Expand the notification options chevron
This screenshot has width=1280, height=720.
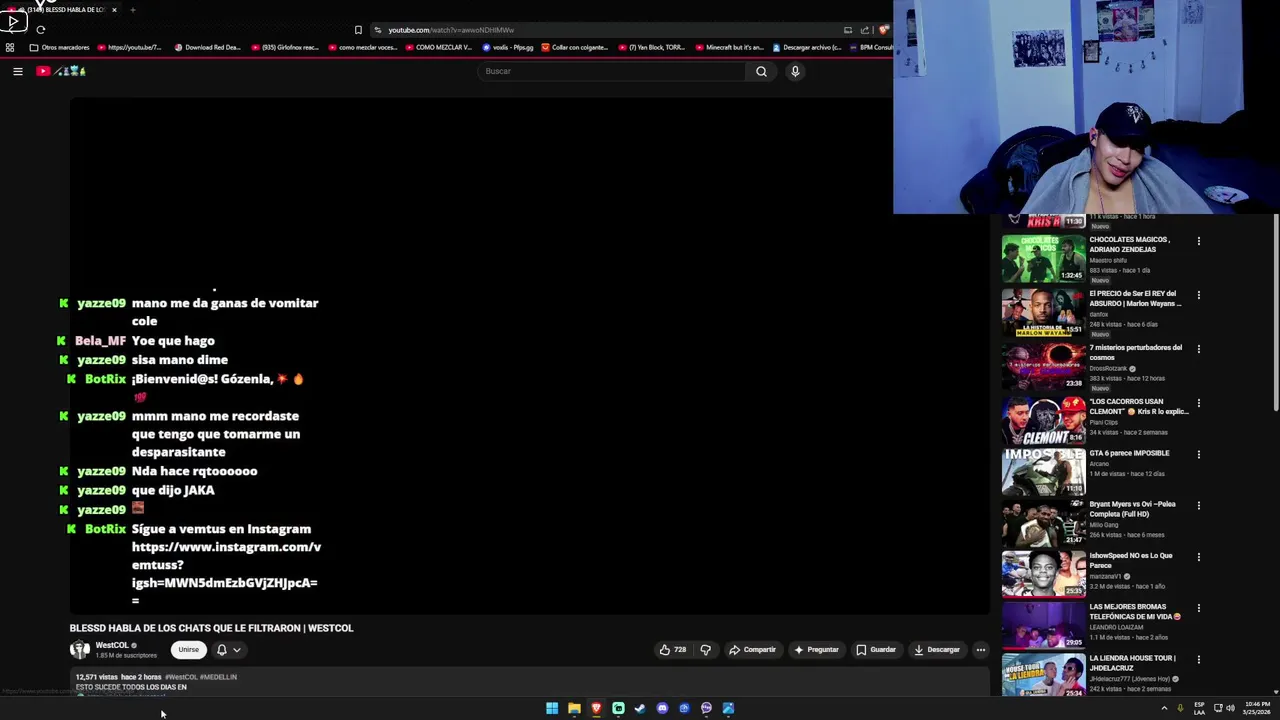pos(237,650)
